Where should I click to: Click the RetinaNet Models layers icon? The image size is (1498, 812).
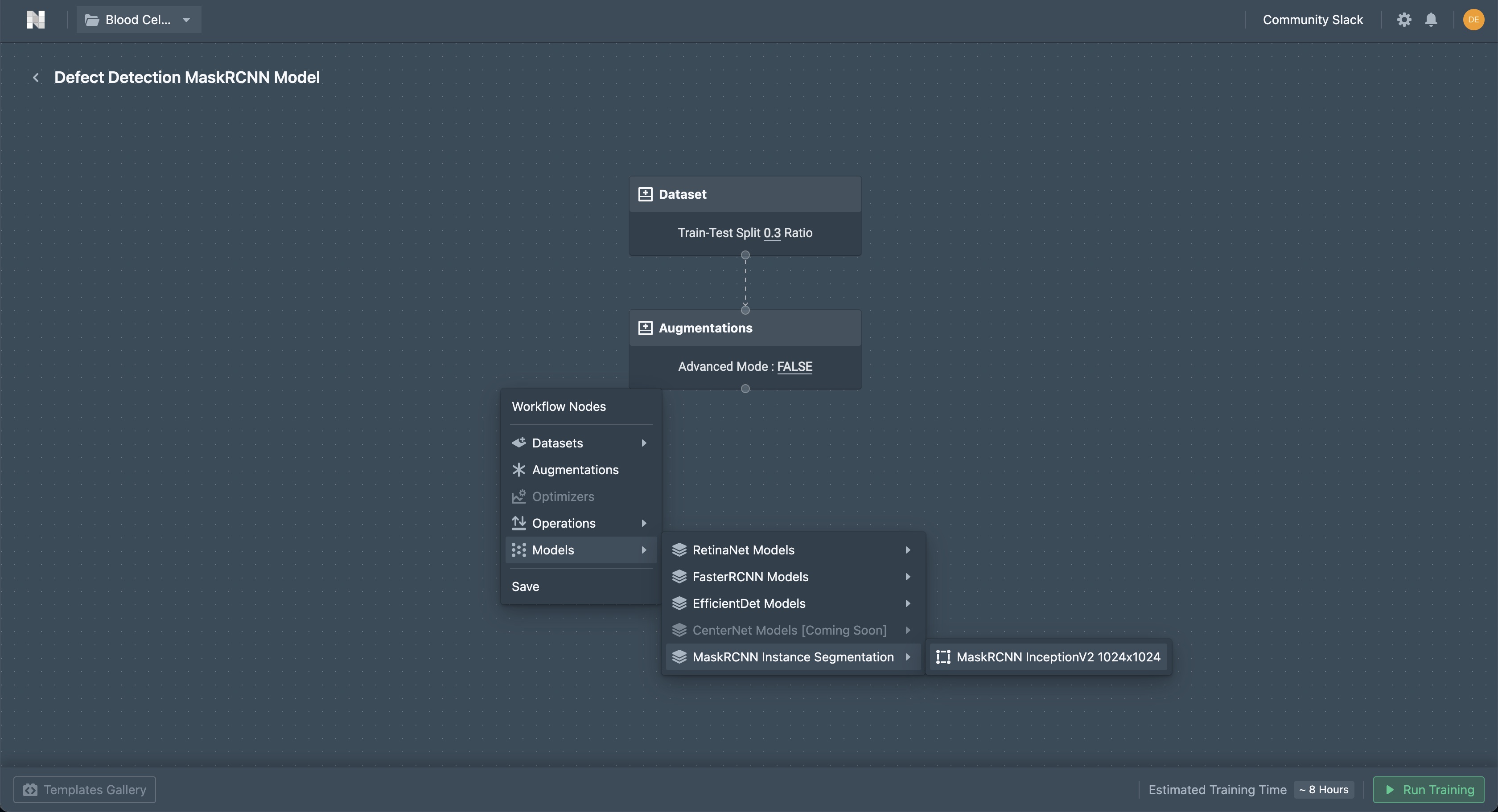click(x=679, y=550)
